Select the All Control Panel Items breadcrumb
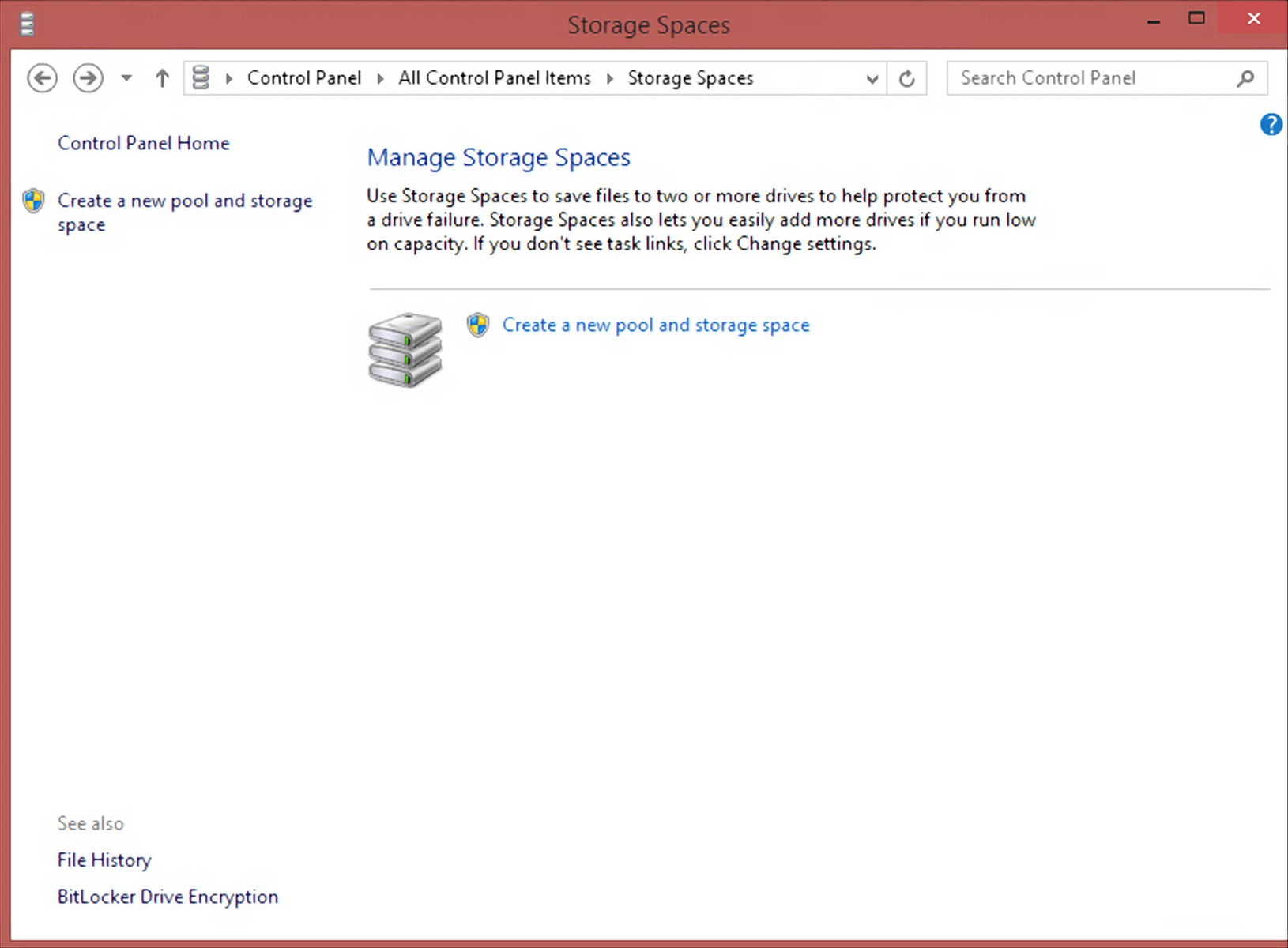 click(494, 78)
